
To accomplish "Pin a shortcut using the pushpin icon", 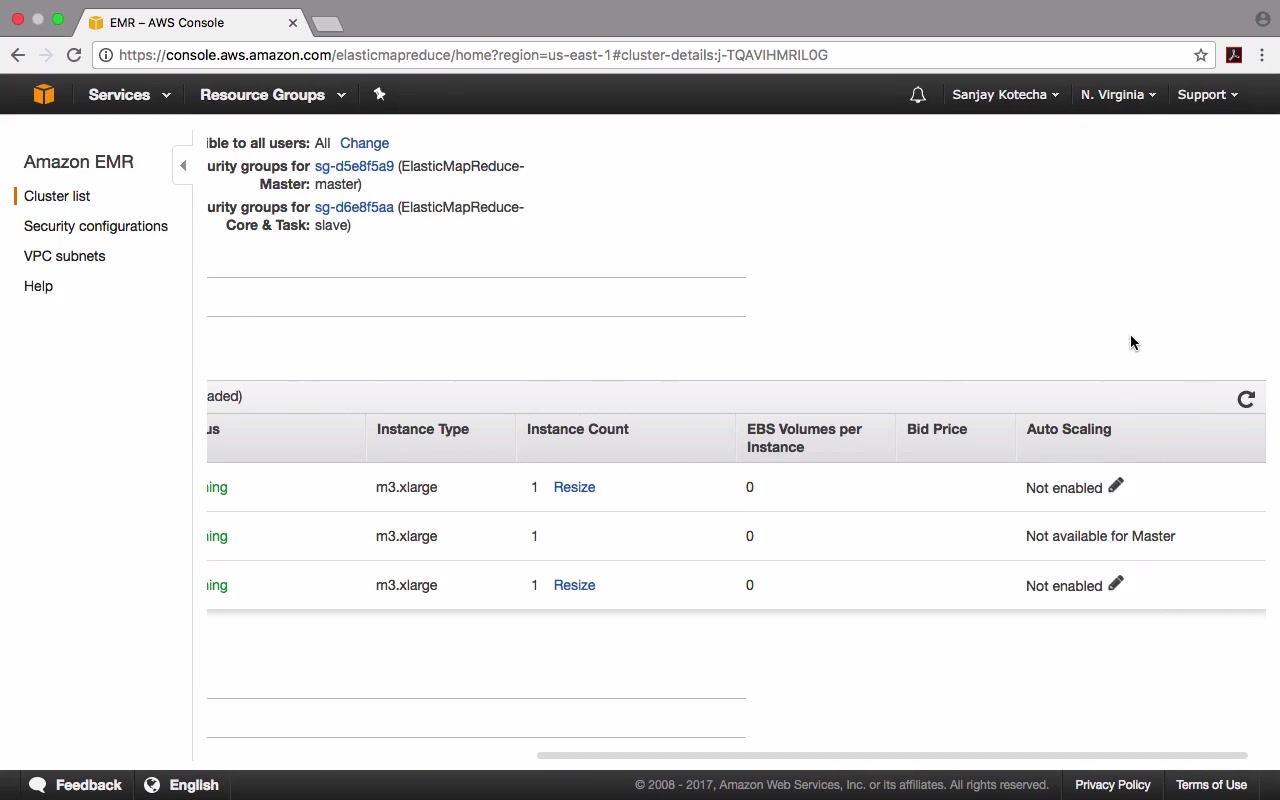I will tap(379, 94).
